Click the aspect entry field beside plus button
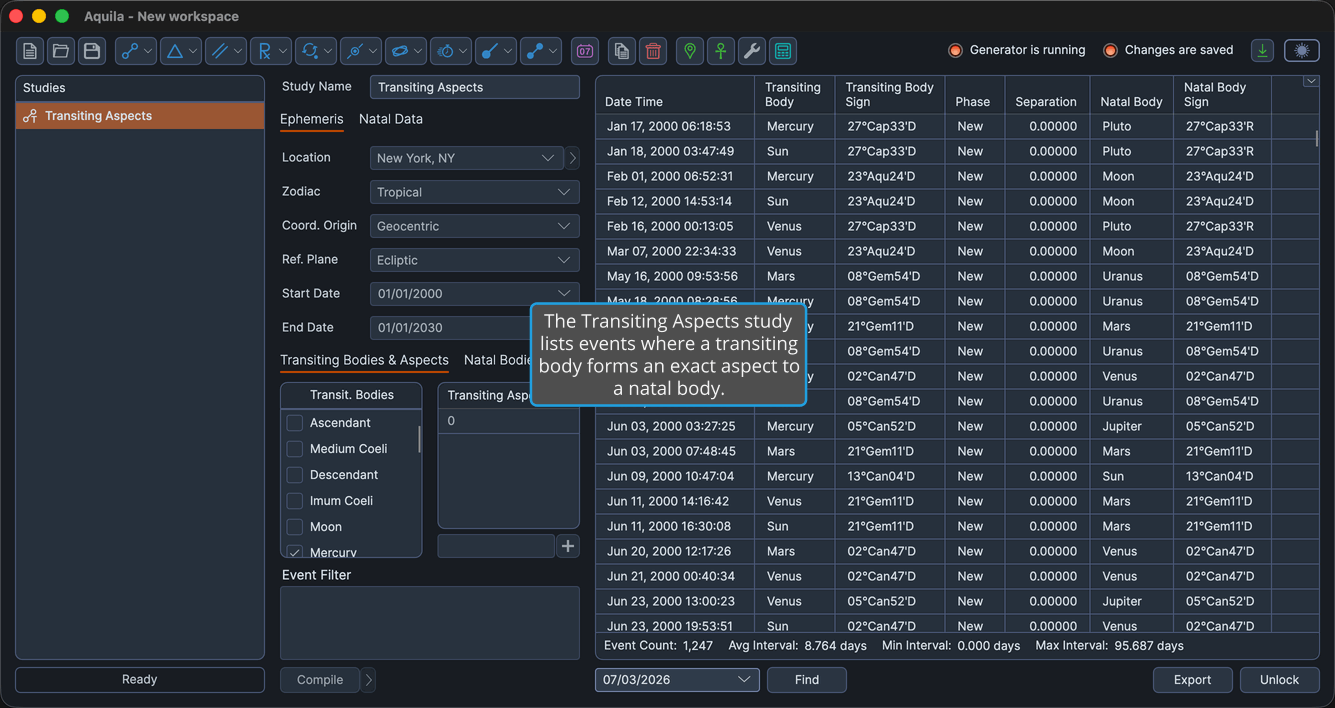The height and width of the screenshot is (708, 1335). (496, 546)
